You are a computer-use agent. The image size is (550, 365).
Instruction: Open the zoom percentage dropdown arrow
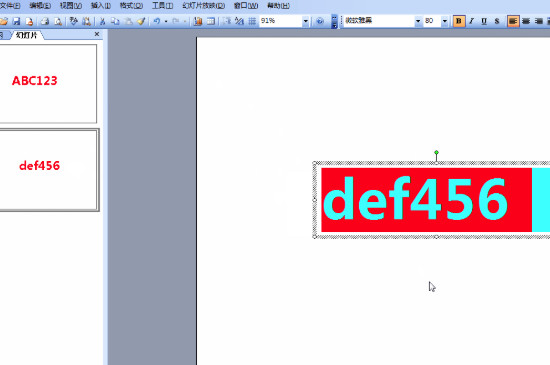click(306, 21)
